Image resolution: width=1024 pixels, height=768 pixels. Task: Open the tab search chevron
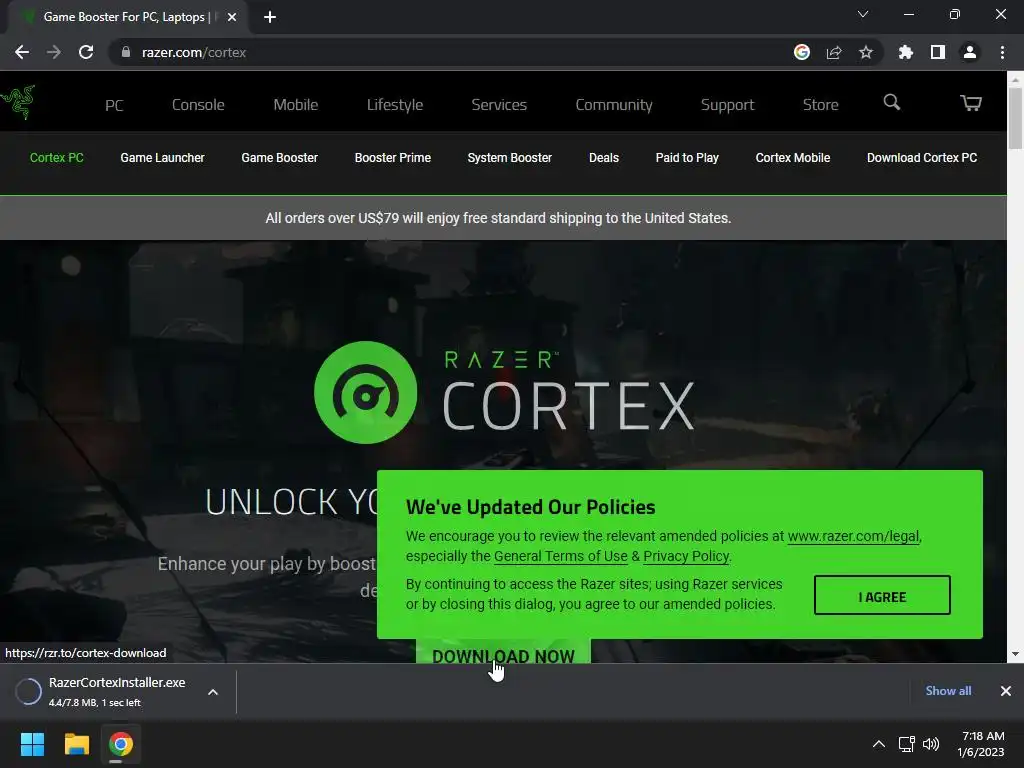pos(863,14)
